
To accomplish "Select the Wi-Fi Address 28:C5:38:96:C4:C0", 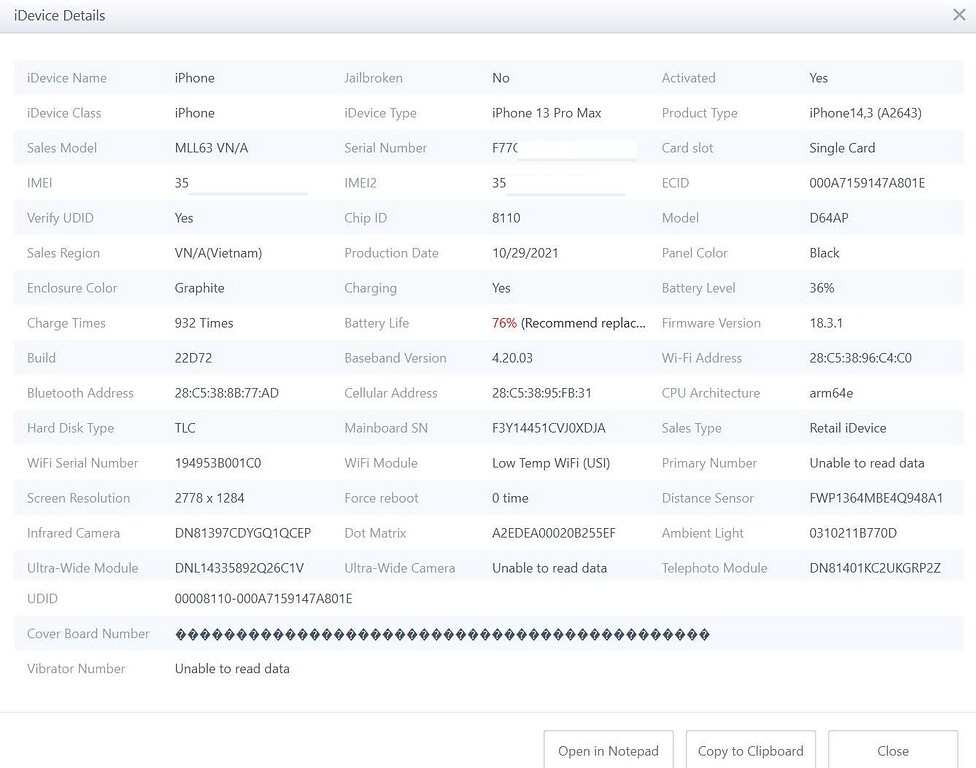I will (860, 358).
